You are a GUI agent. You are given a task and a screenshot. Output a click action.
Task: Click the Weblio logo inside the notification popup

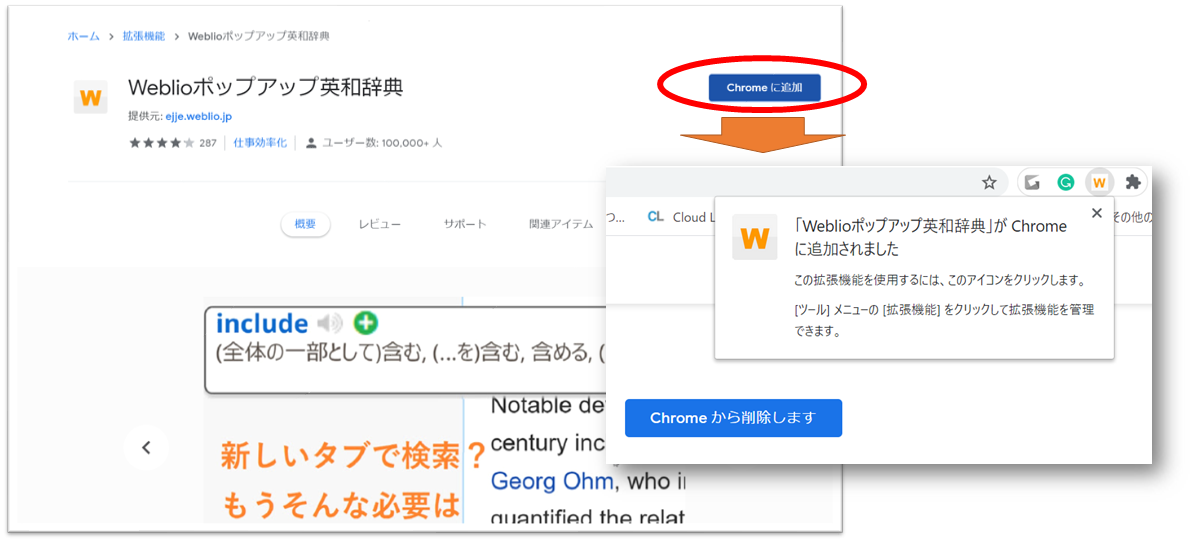(755, 238)
